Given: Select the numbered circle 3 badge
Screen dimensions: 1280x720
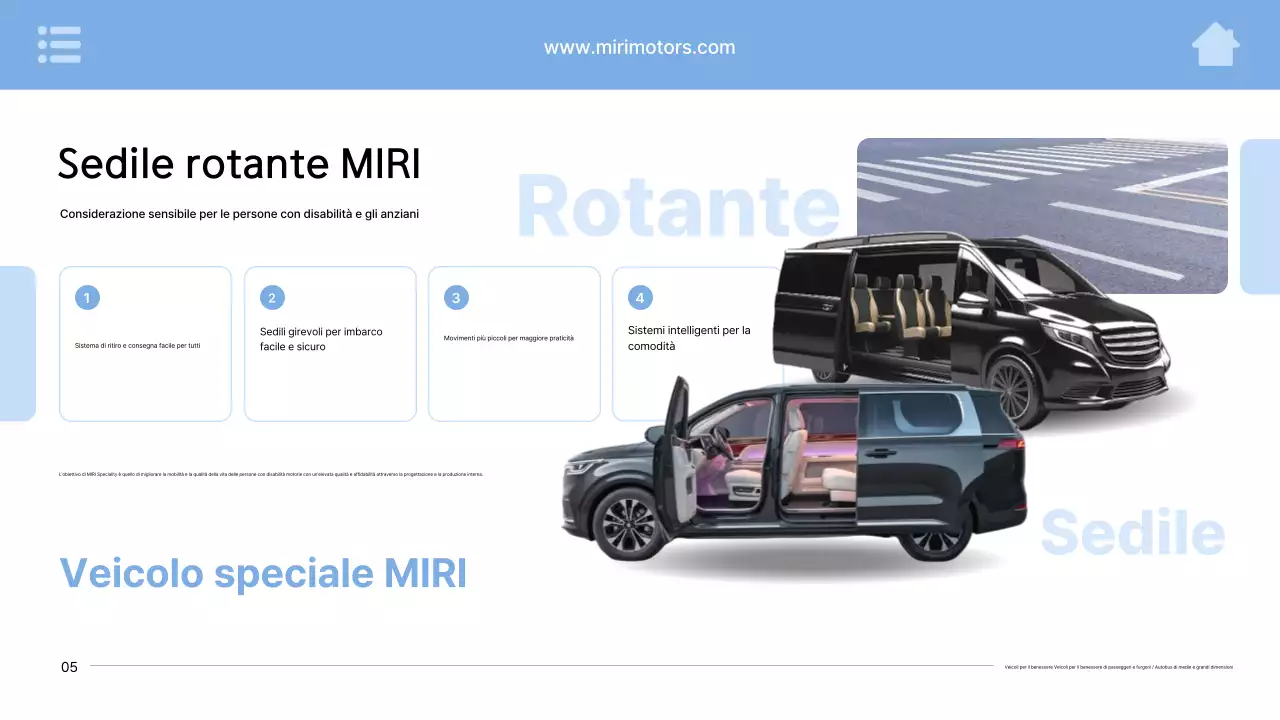Looking at the screenshot, I should tap(455, 297).
